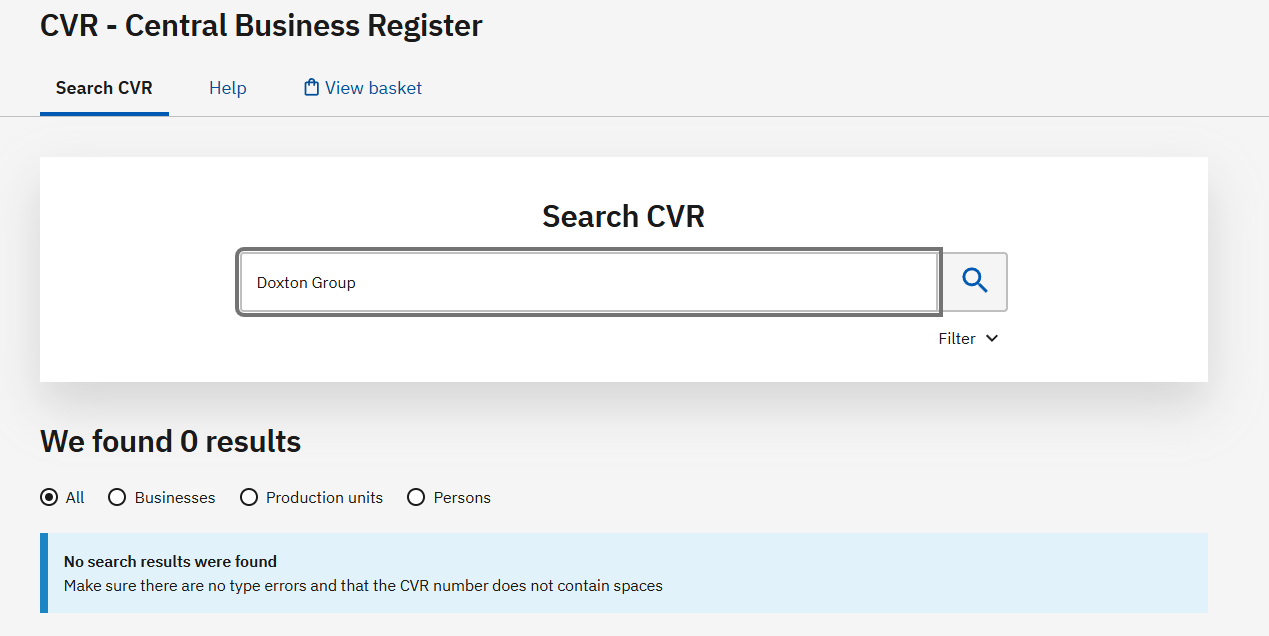The image size is (1269, 636).
Task: Click the blue stripe on the info banner
Action: coord(44,573)
